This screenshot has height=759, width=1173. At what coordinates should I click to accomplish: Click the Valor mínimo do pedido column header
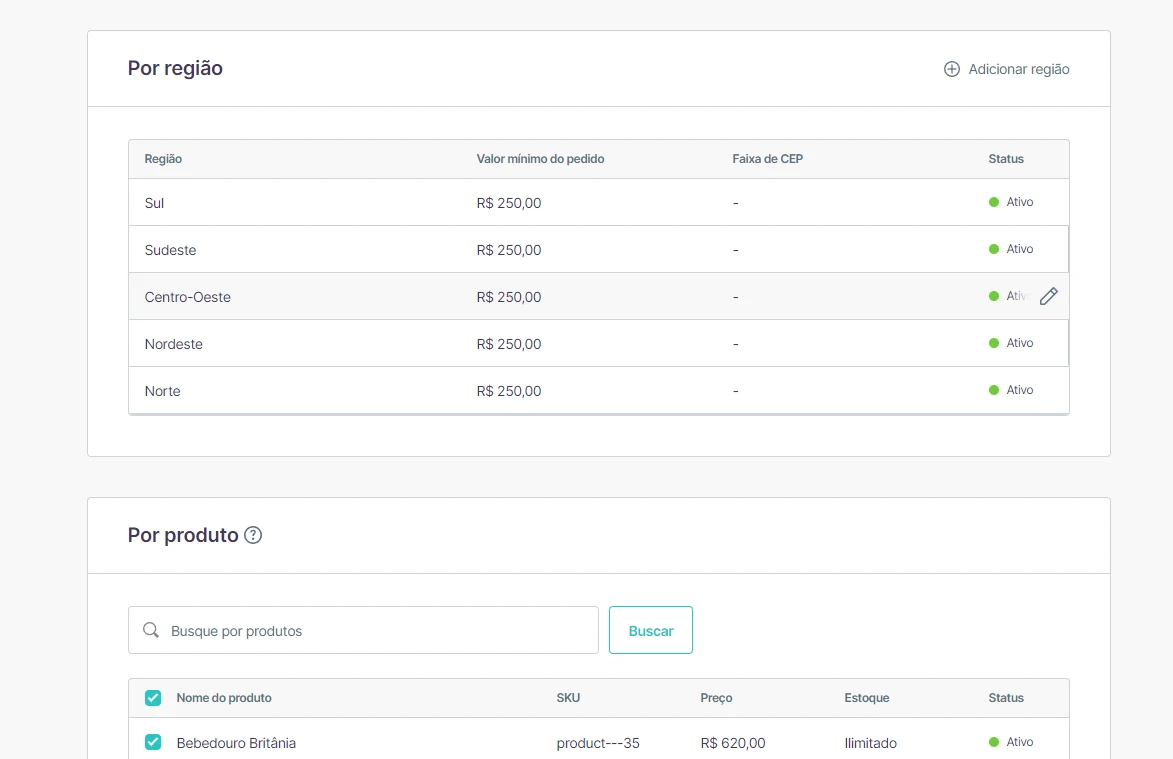pos(540,159)
